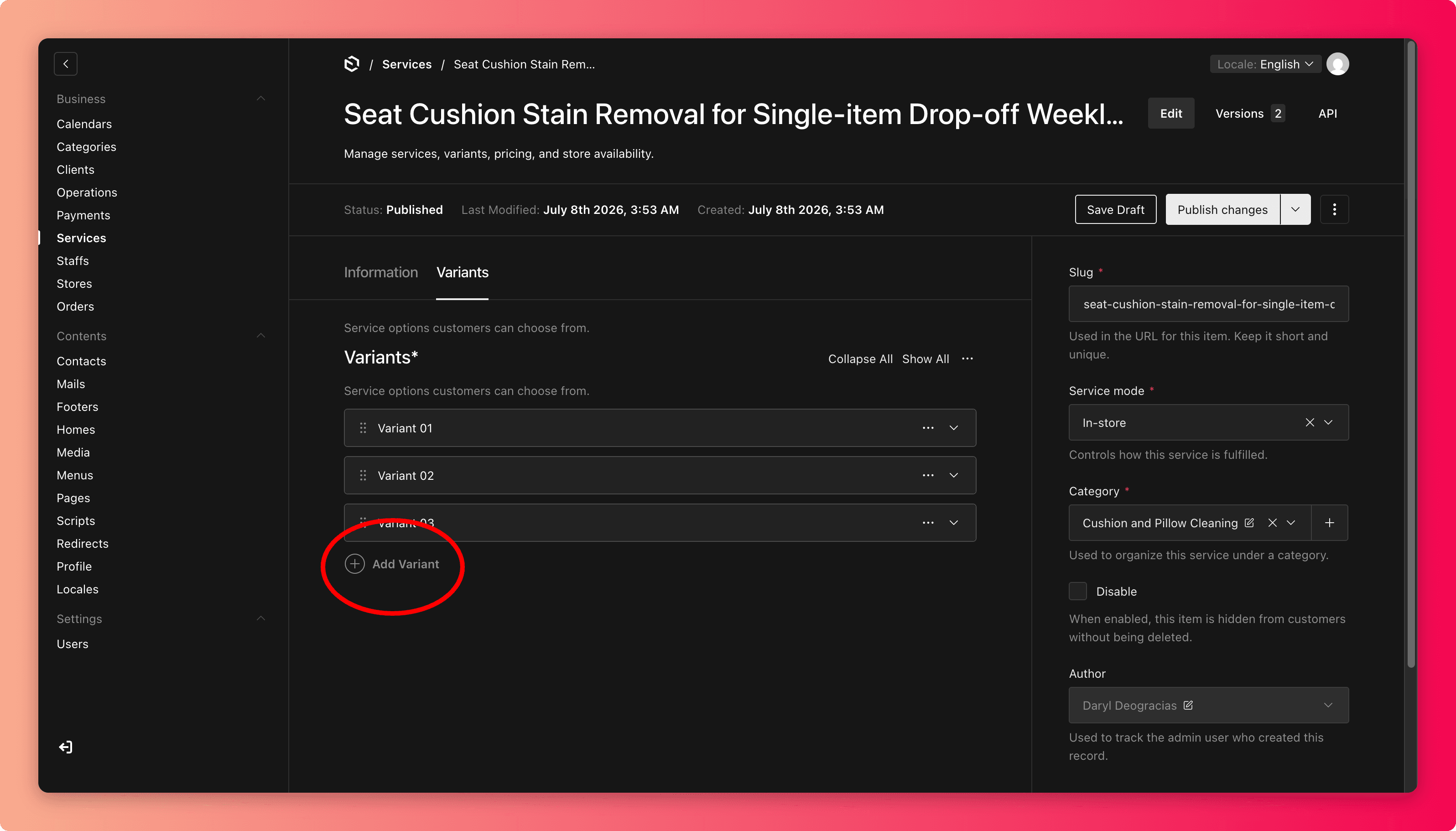Open Redirects in sidebar
The height and width of the screenshot is (831, 1456).
[x=82, y=544]
